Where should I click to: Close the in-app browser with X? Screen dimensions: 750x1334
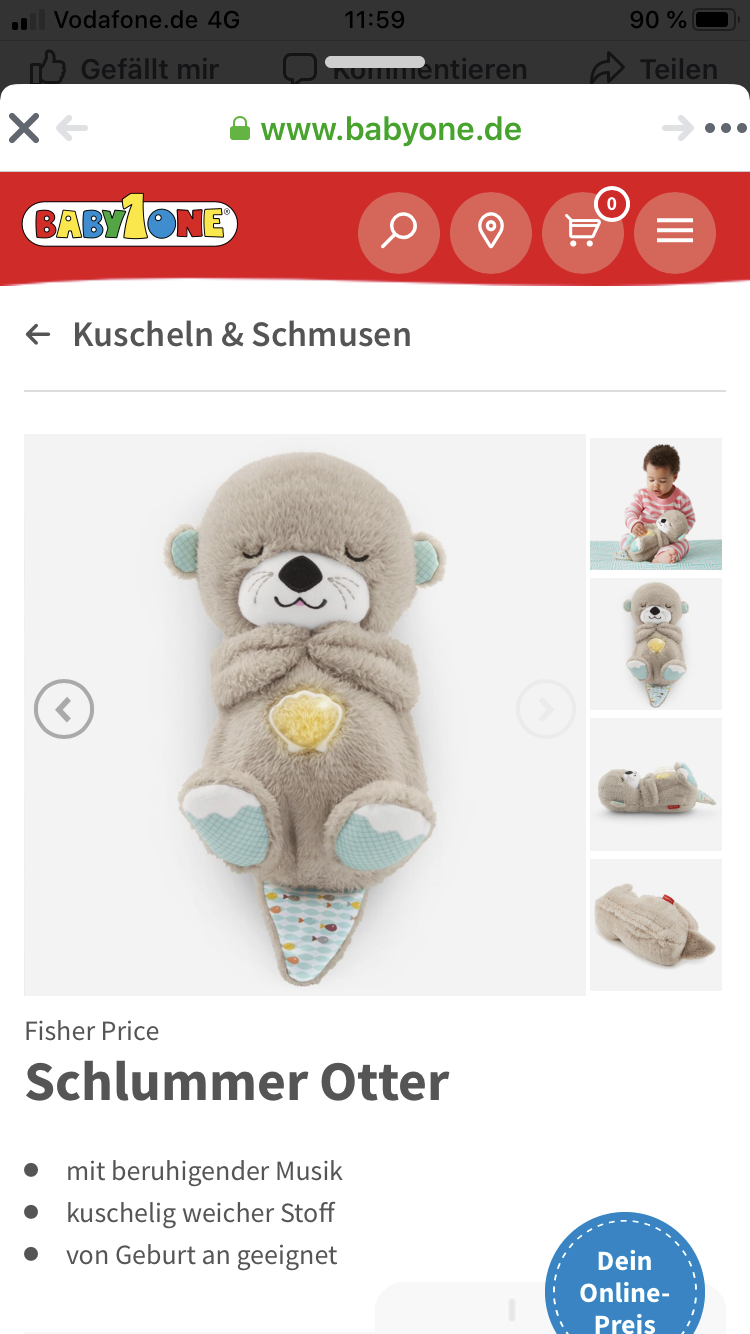point(24,128)
